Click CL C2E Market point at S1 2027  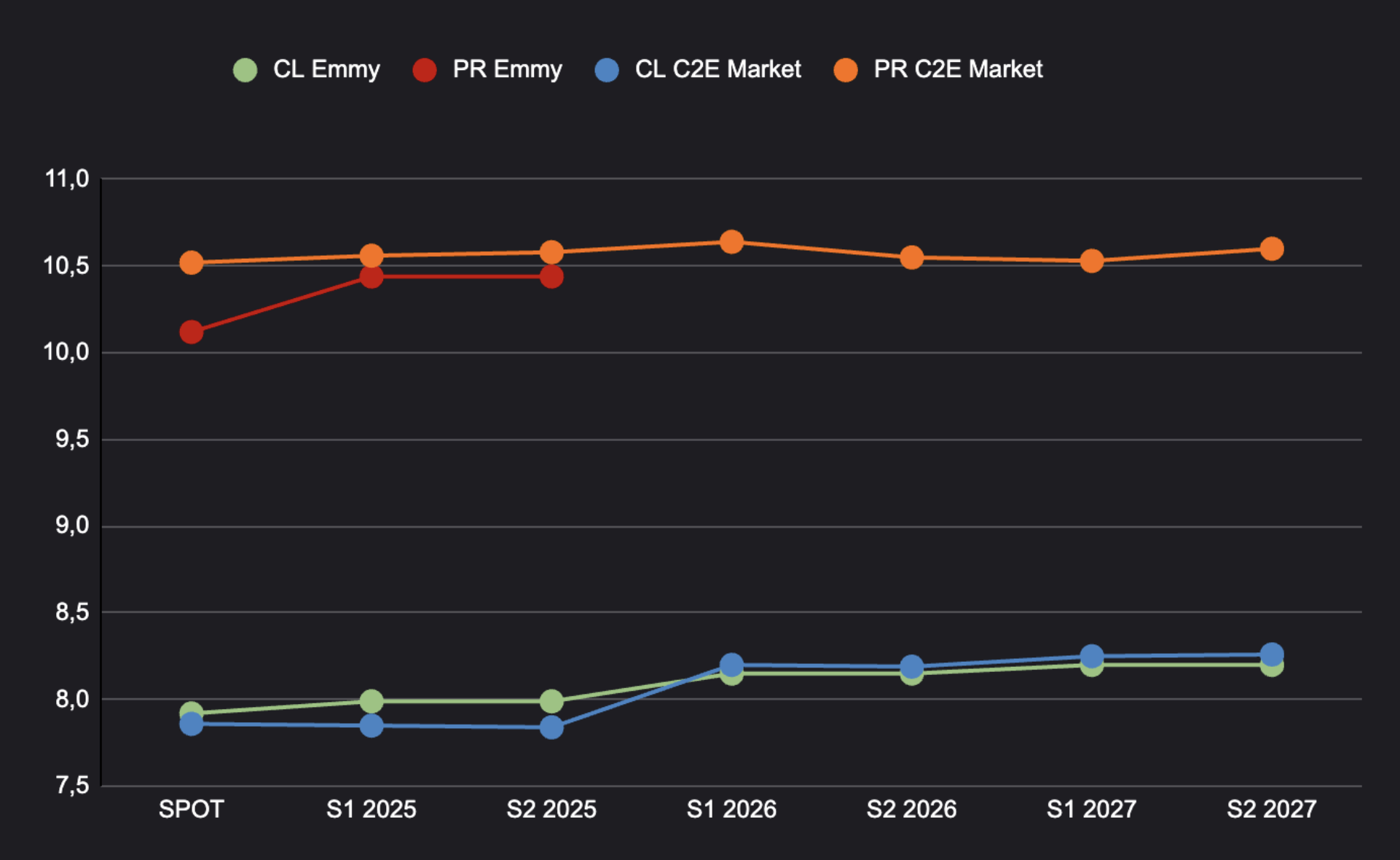coord(1091,657)
